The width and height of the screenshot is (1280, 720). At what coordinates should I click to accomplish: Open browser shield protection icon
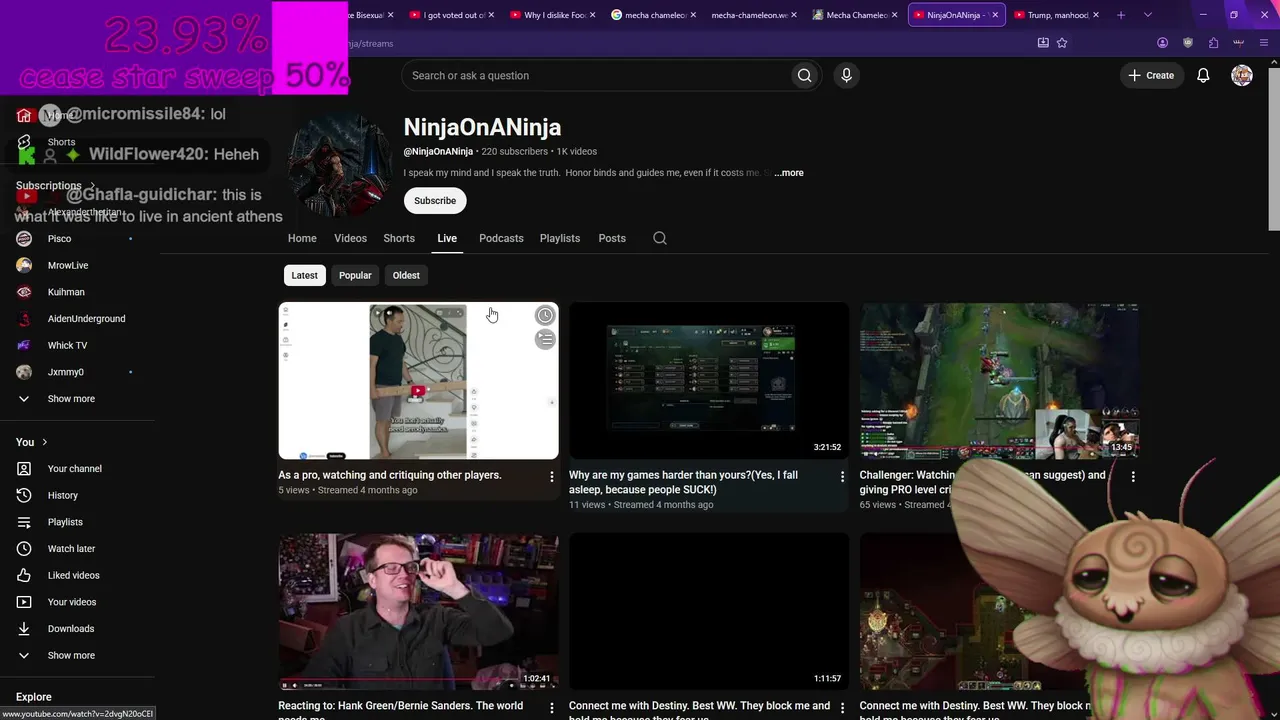(1188, 43)
